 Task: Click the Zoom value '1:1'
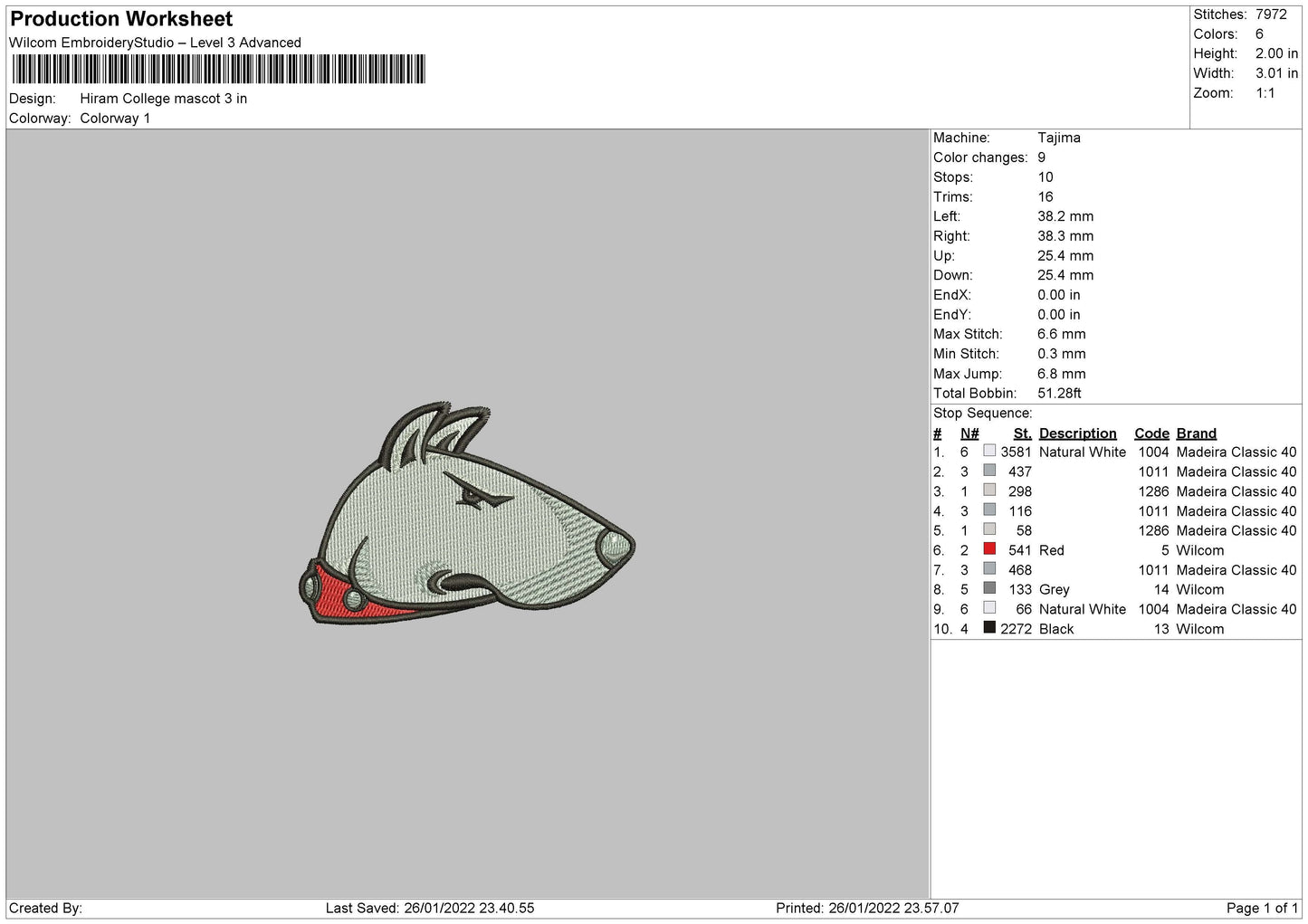point(1265,93)
